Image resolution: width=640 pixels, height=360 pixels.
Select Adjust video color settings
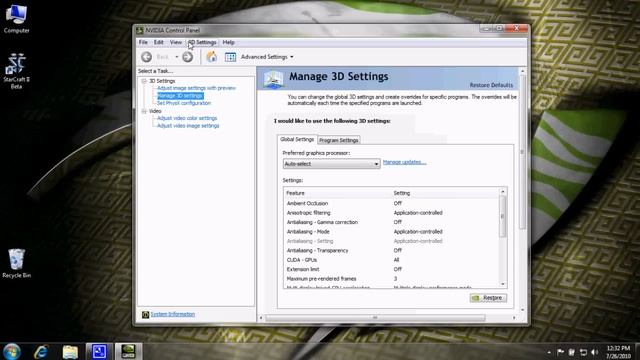(x=187, y=118)
